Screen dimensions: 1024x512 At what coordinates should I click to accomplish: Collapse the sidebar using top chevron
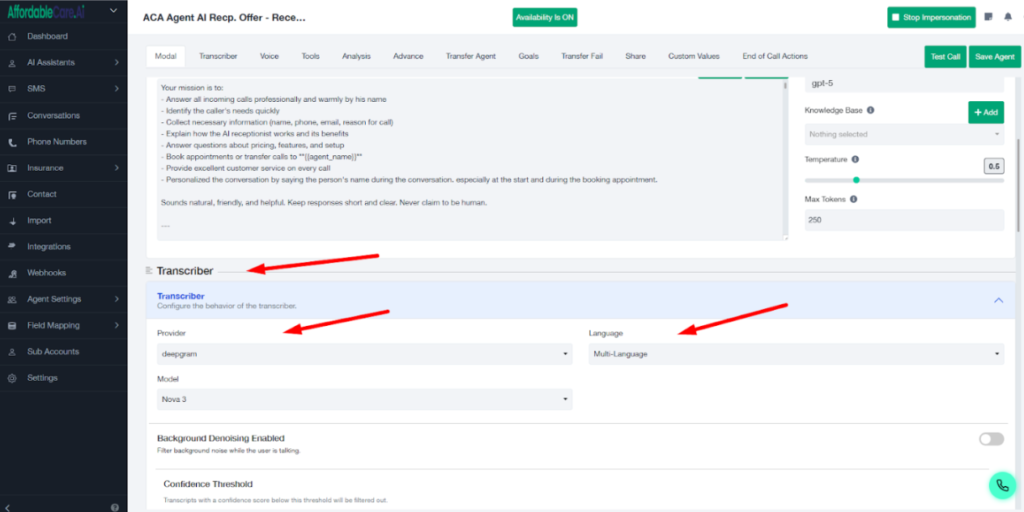114,12
